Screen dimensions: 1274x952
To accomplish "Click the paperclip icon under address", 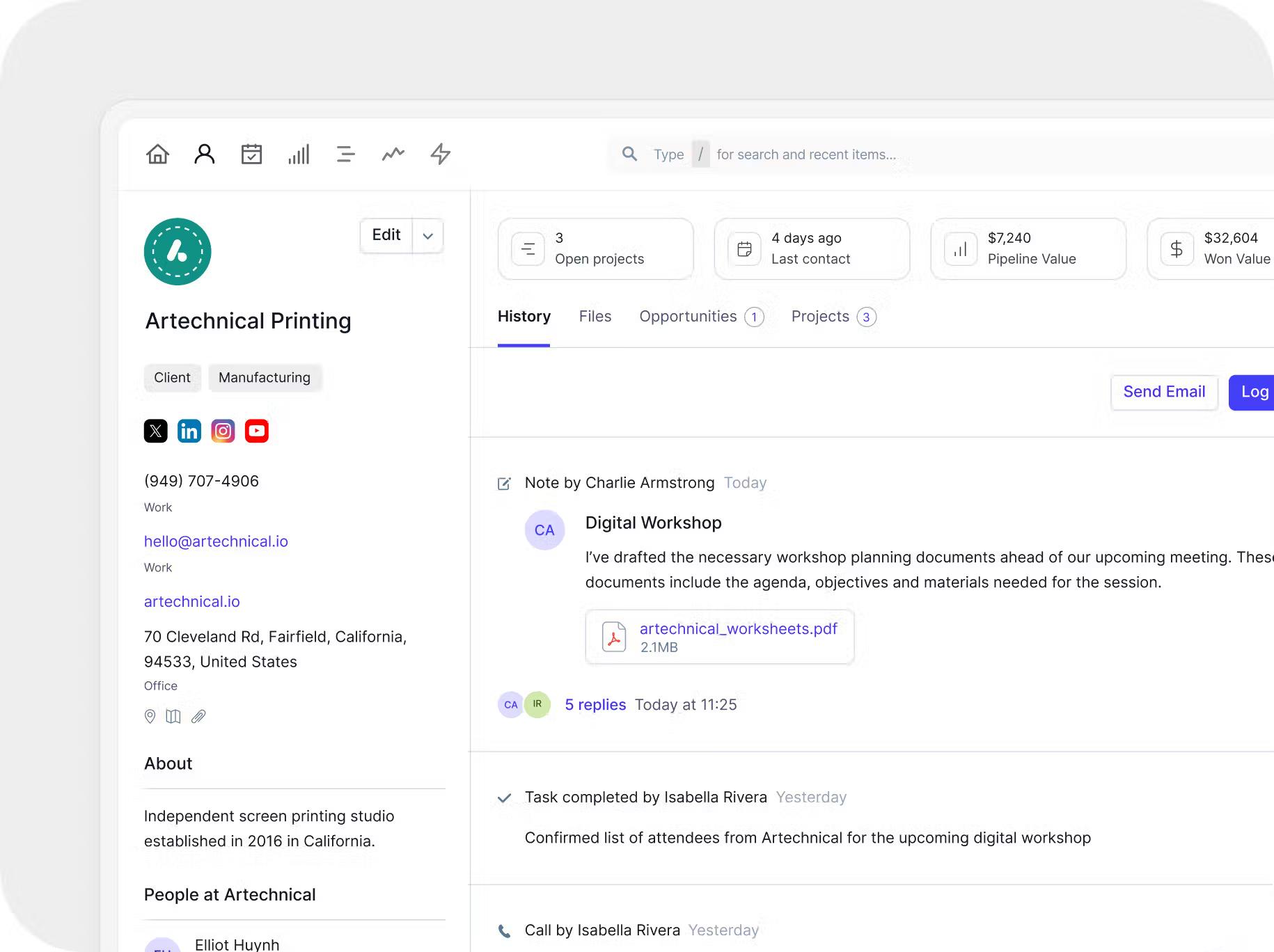I will coord(198,716).
